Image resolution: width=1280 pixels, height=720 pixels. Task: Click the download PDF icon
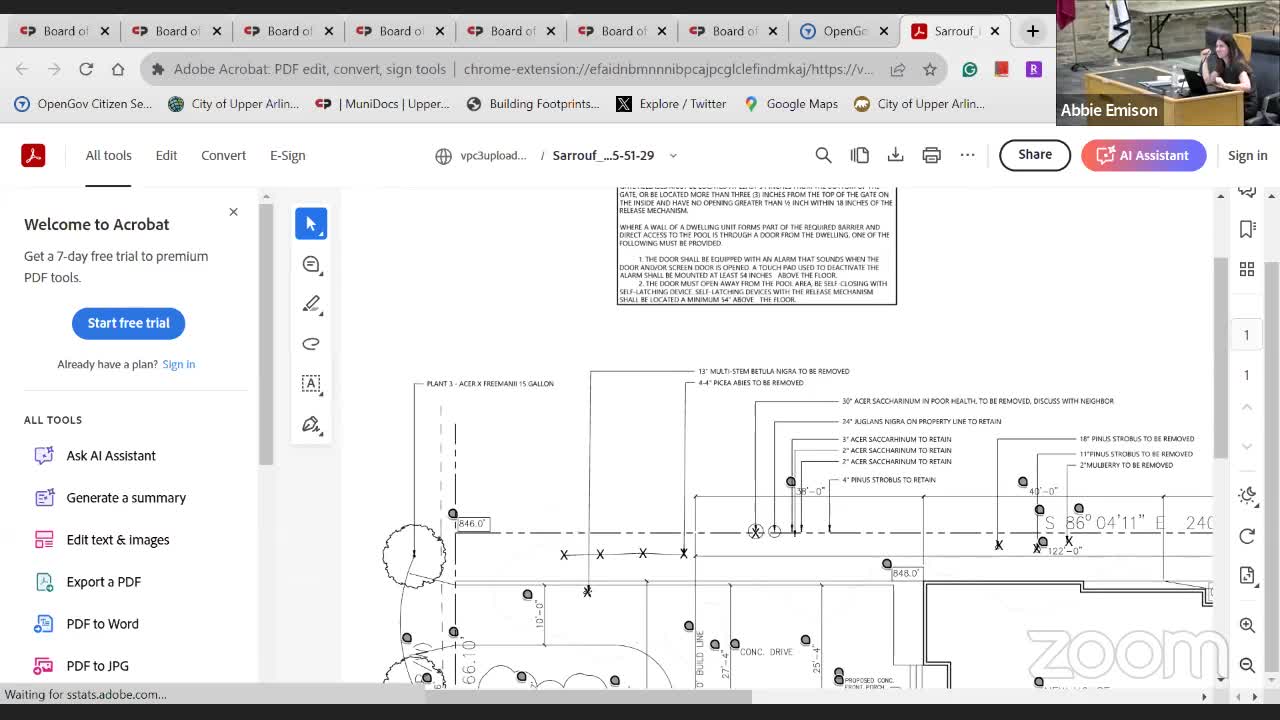pos(895,155)
